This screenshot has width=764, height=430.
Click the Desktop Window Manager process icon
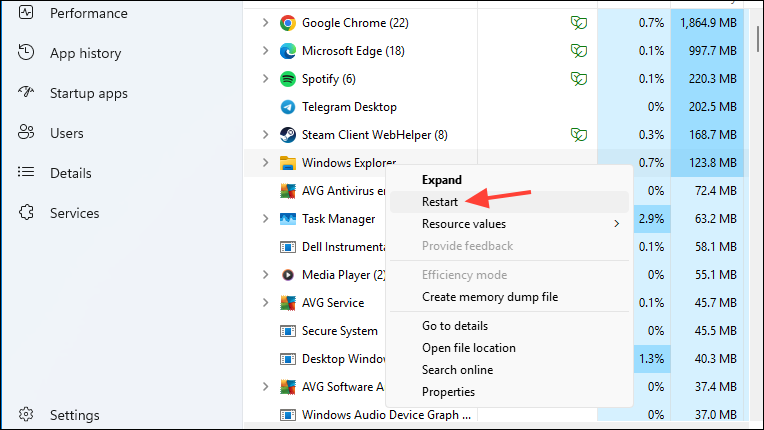287,359
